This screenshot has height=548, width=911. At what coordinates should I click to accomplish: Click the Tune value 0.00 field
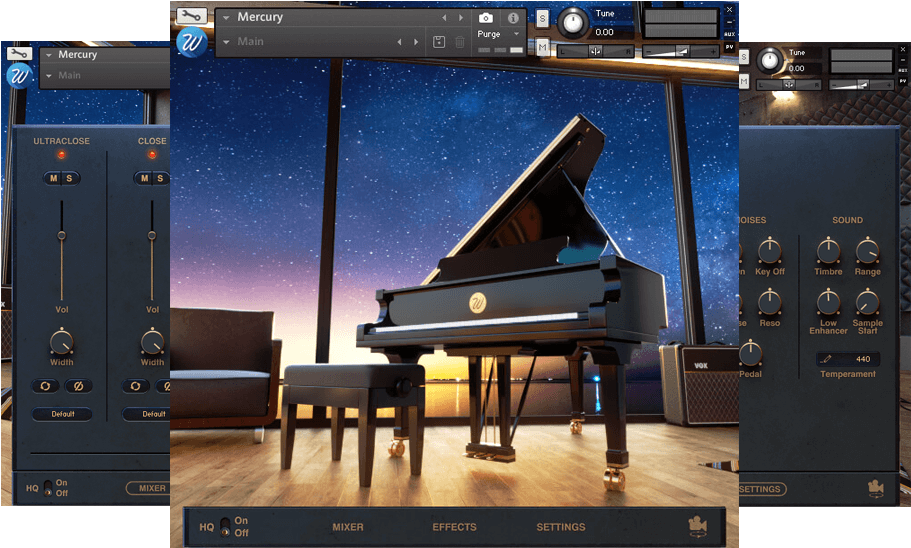tap(605, 33)
